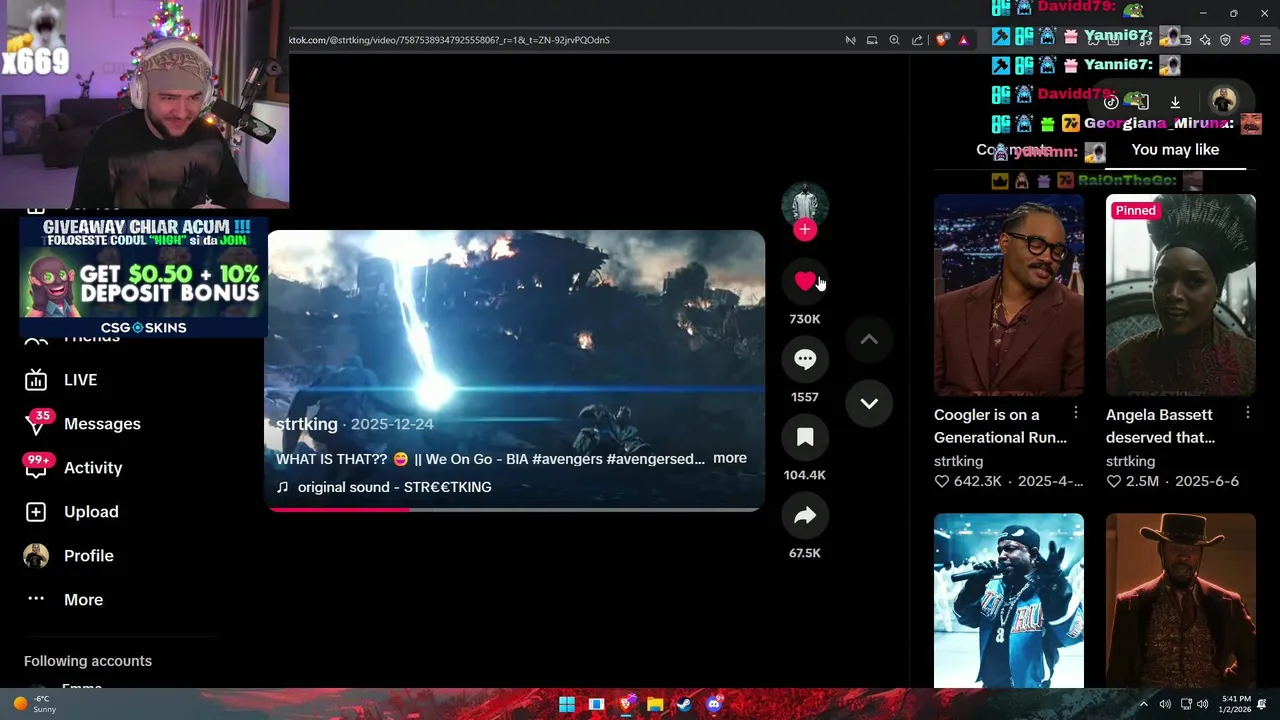Click the zoom magnifier icon in the address bar
1280x720 pixels.
(x=894, y=40)
